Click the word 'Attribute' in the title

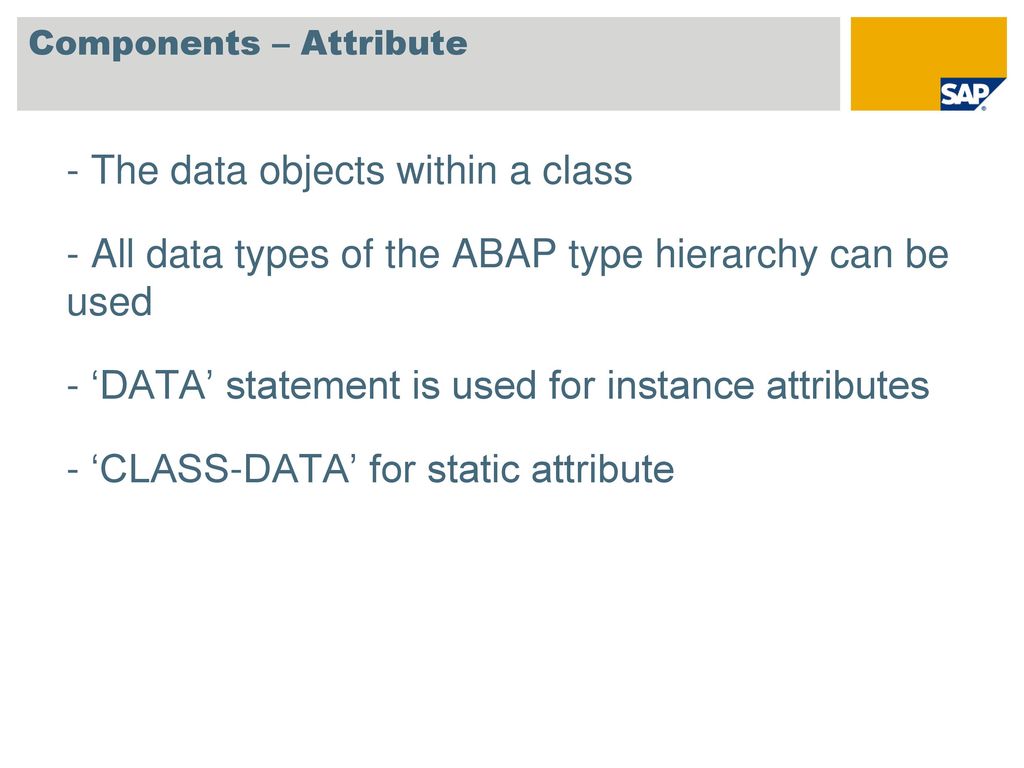(384, 43)
